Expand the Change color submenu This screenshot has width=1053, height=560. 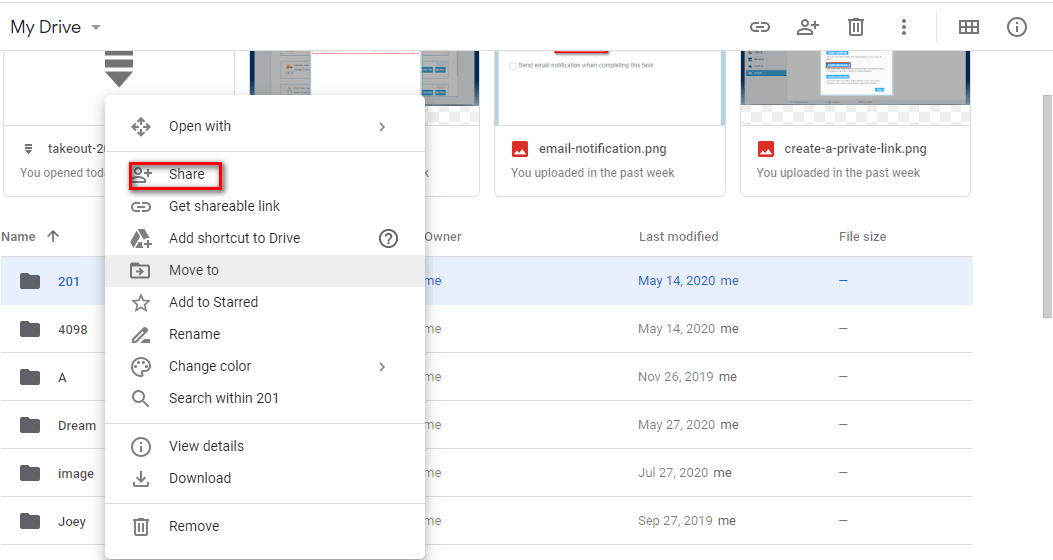coord(382,366)
